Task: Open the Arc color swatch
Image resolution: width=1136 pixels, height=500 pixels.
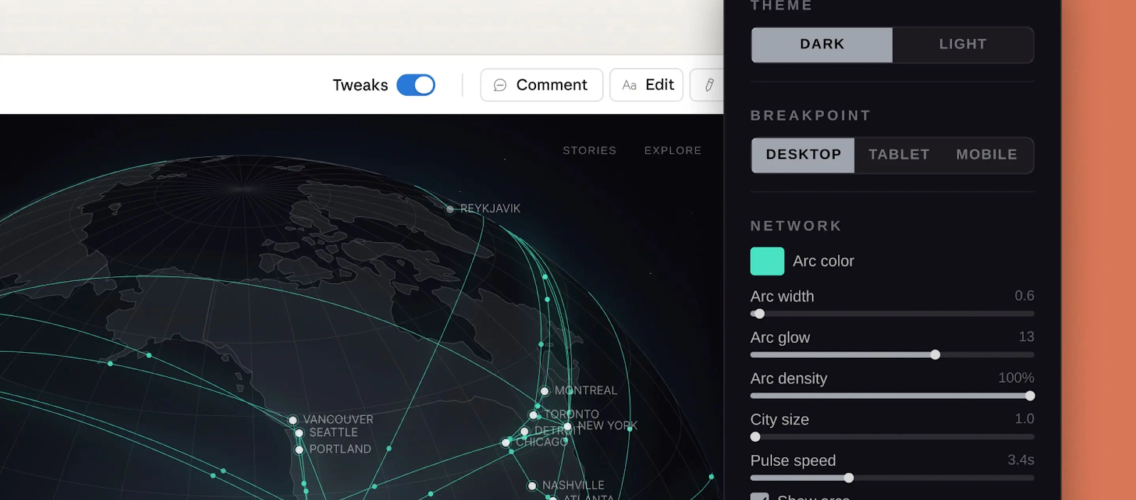Action: [x=767, y=261]
